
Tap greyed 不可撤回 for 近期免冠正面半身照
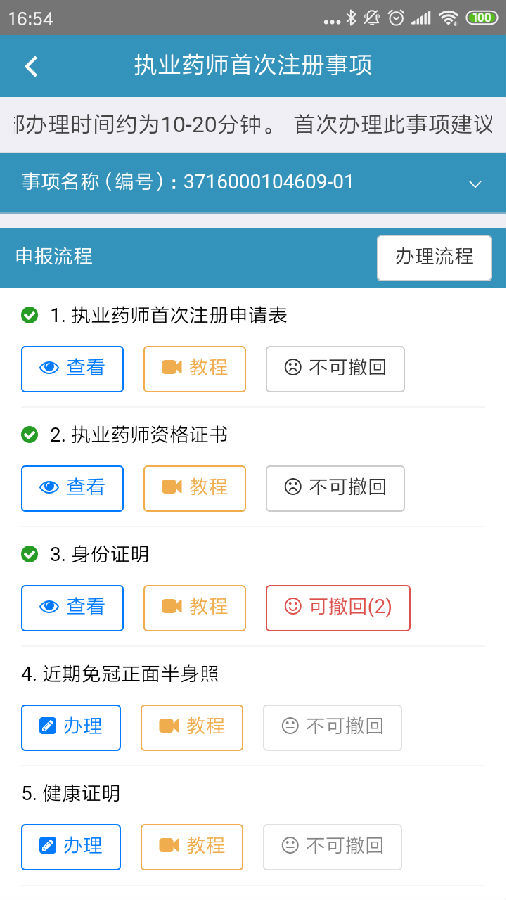(x=332, y=727)
